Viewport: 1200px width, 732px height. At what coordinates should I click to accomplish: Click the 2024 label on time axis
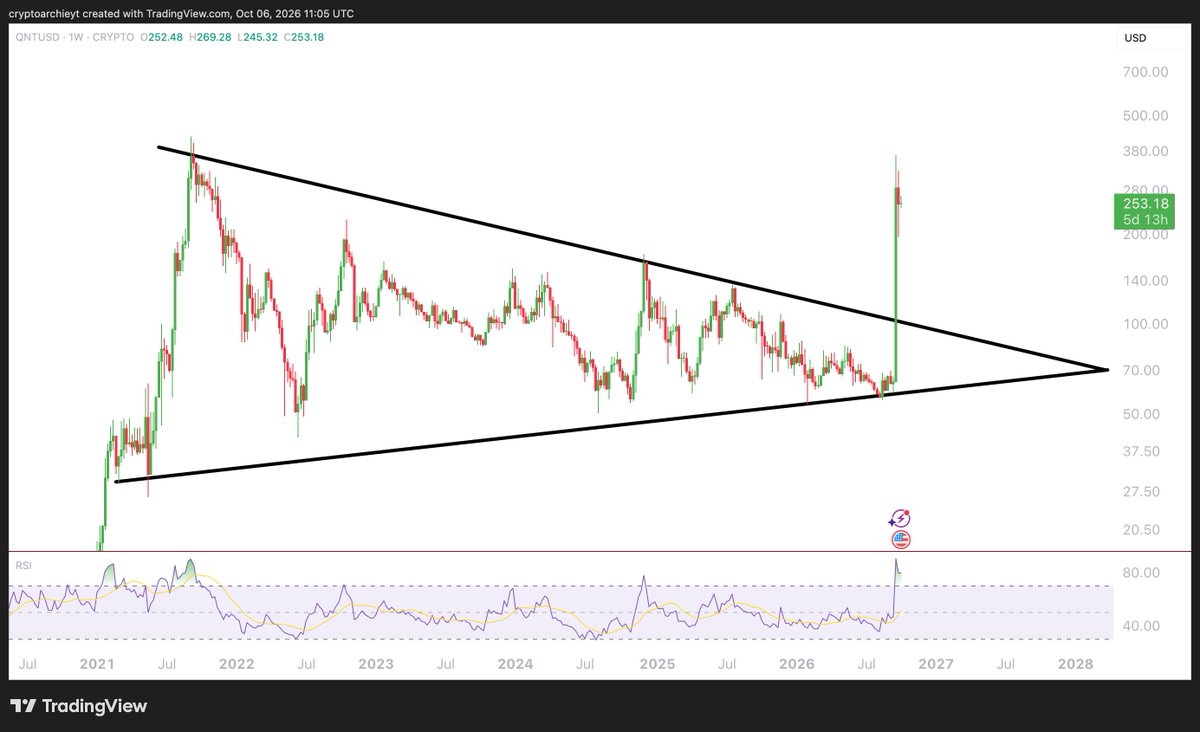tap(516, 664)
